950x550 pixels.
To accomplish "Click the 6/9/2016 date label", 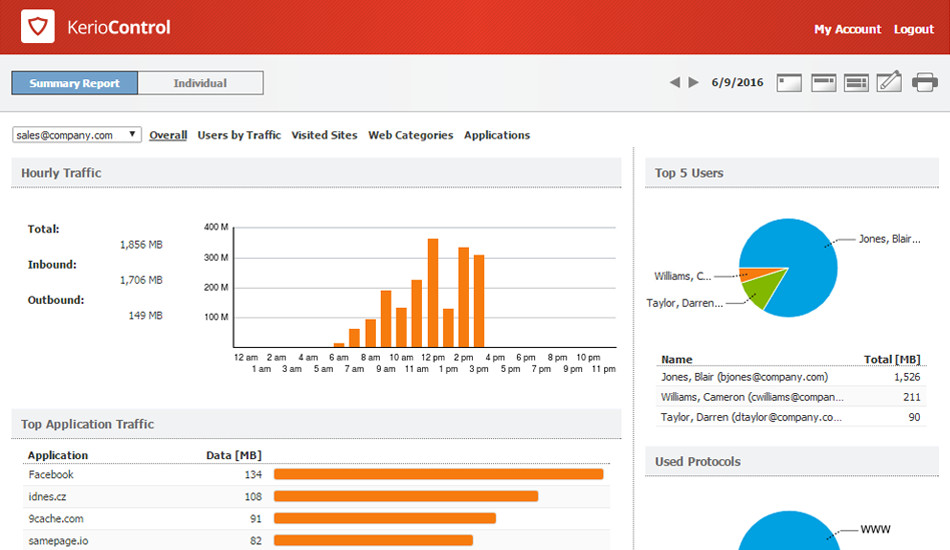I will 737,82.
